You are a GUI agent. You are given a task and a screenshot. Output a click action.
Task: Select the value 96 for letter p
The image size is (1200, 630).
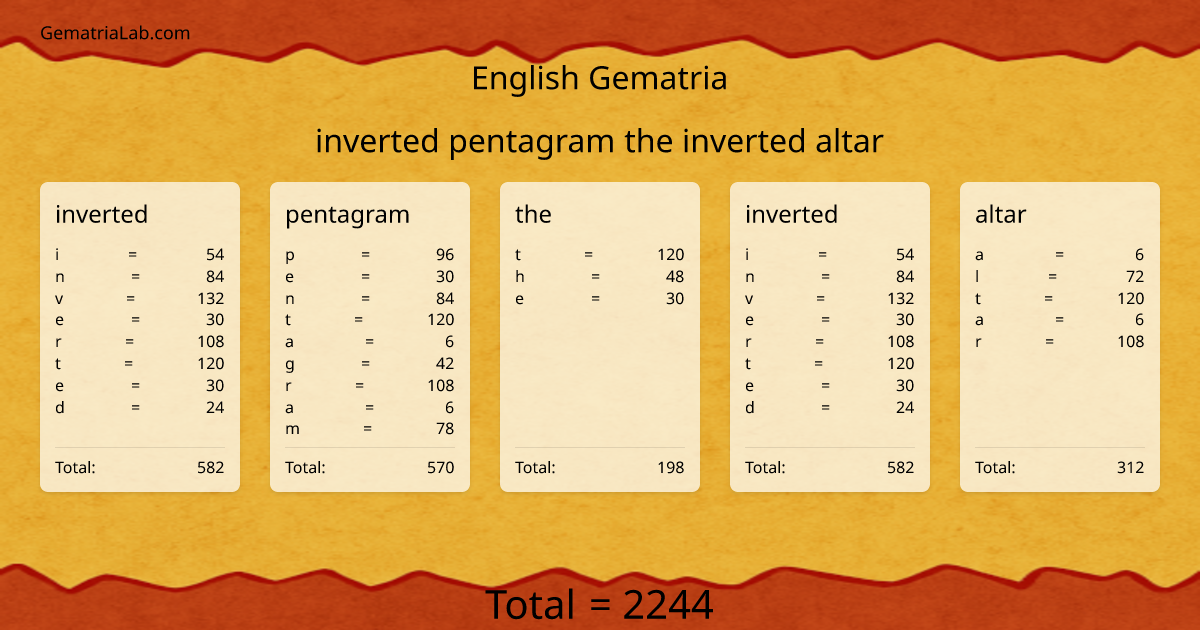tap(445, 255)
